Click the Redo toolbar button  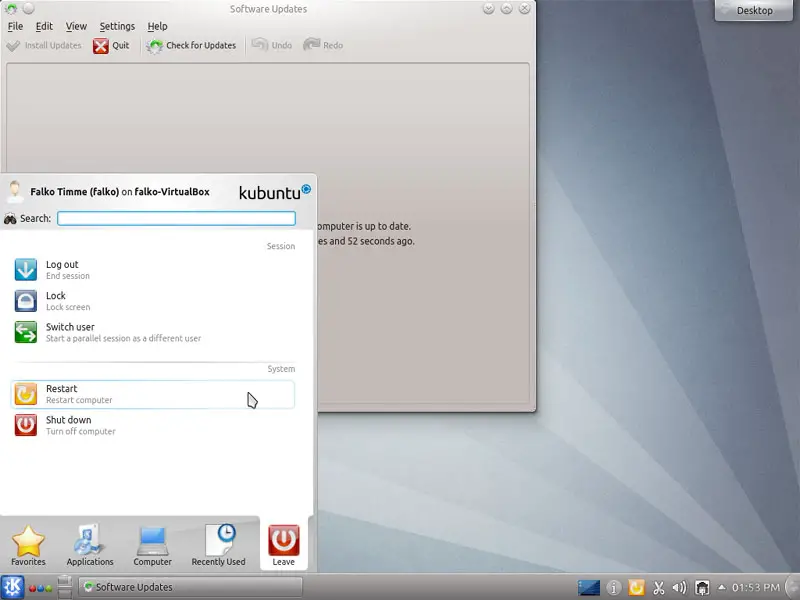(x=323, y=45)
